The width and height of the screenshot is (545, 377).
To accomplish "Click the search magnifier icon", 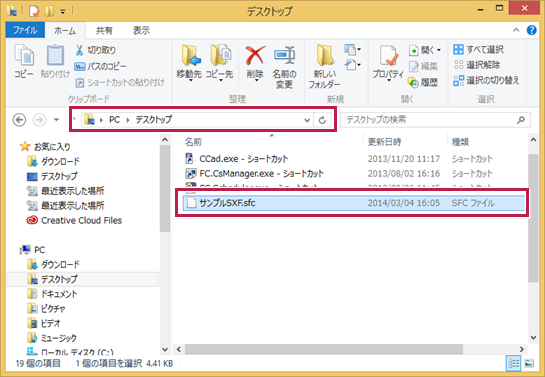I will coord(521,120).
